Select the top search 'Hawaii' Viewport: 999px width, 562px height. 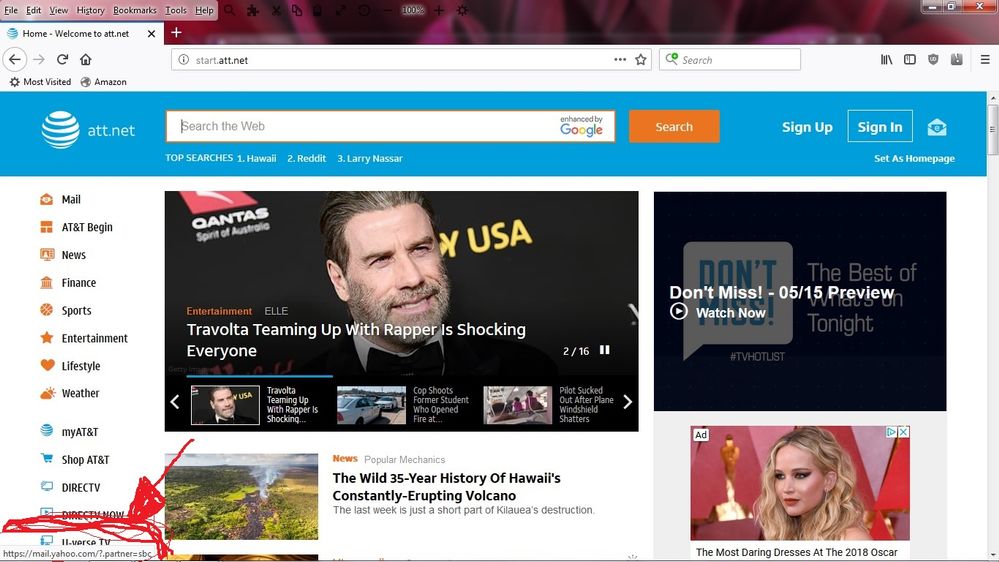point(261,158)
